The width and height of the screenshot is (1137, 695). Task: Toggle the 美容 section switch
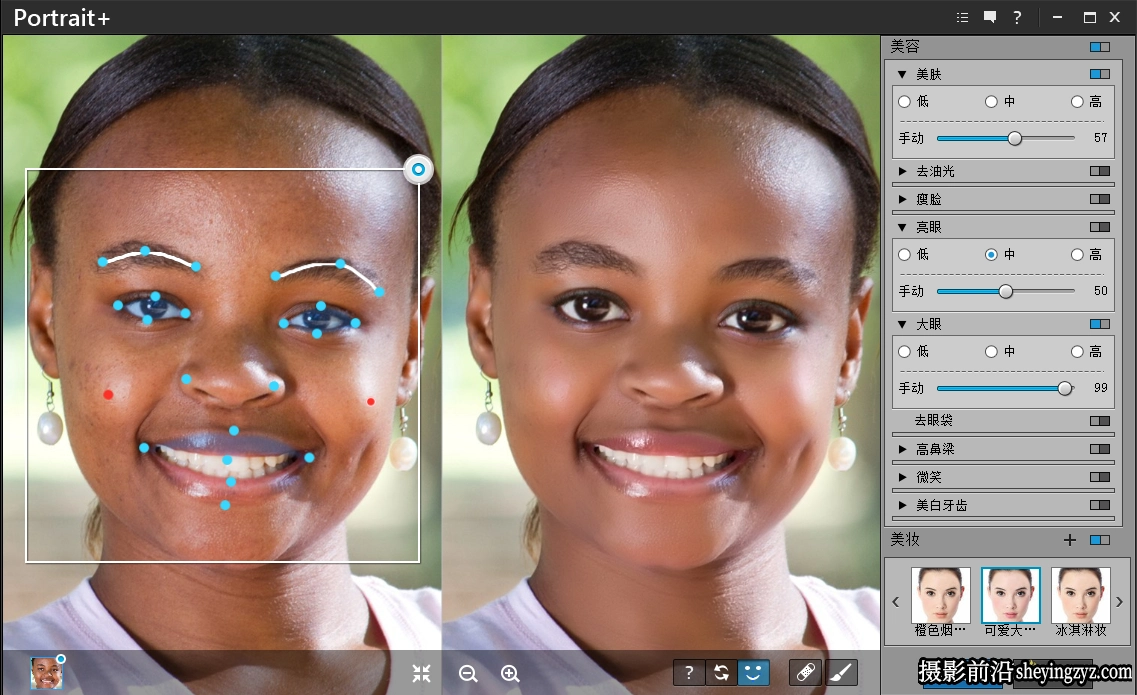(1099, 47)
